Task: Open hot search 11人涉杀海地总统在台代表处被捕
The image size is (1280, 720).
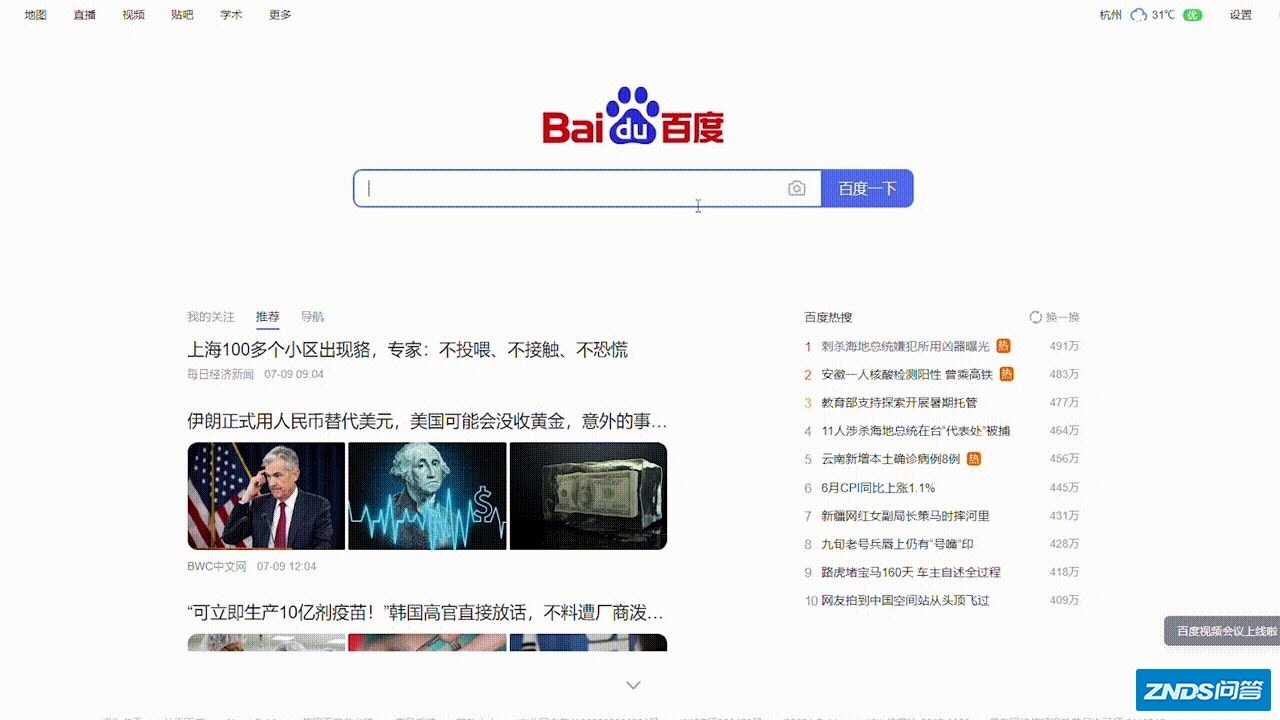Action: pos(916,431)
